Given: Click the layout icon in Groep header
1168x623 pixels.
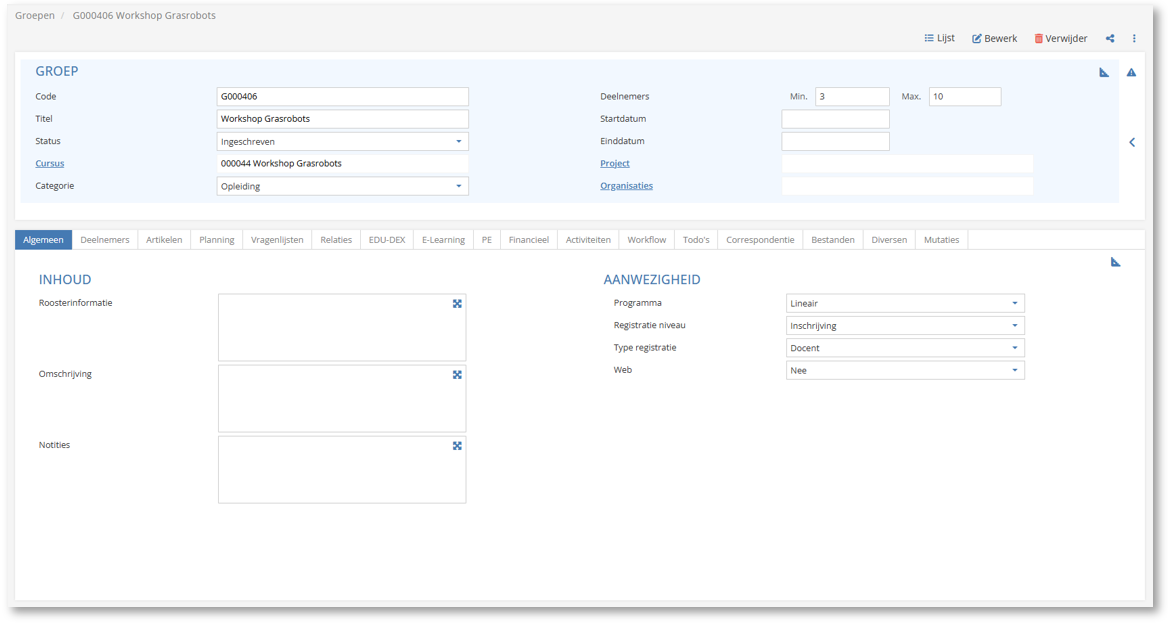Looking at the screenshot, I should [x=1104, y=73].
